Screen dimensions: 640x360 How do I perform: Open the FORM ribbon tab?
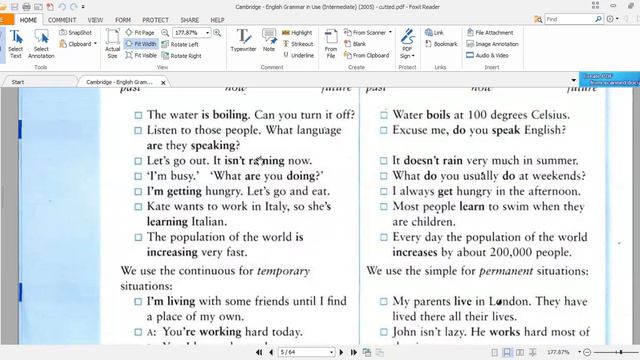pyautogui.click(x=123, y=20)
